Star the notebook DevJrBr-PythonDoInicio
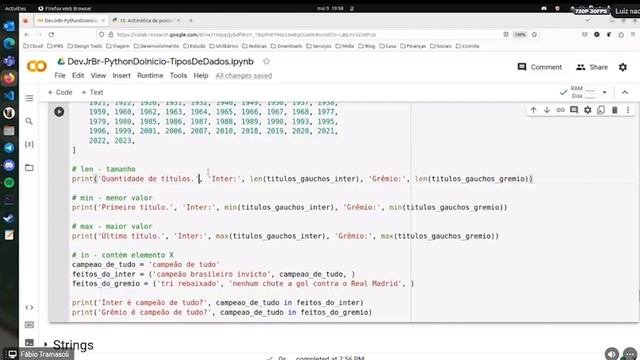Image resolution: width=640 pixels, height=360 pixels. (267, 62)
